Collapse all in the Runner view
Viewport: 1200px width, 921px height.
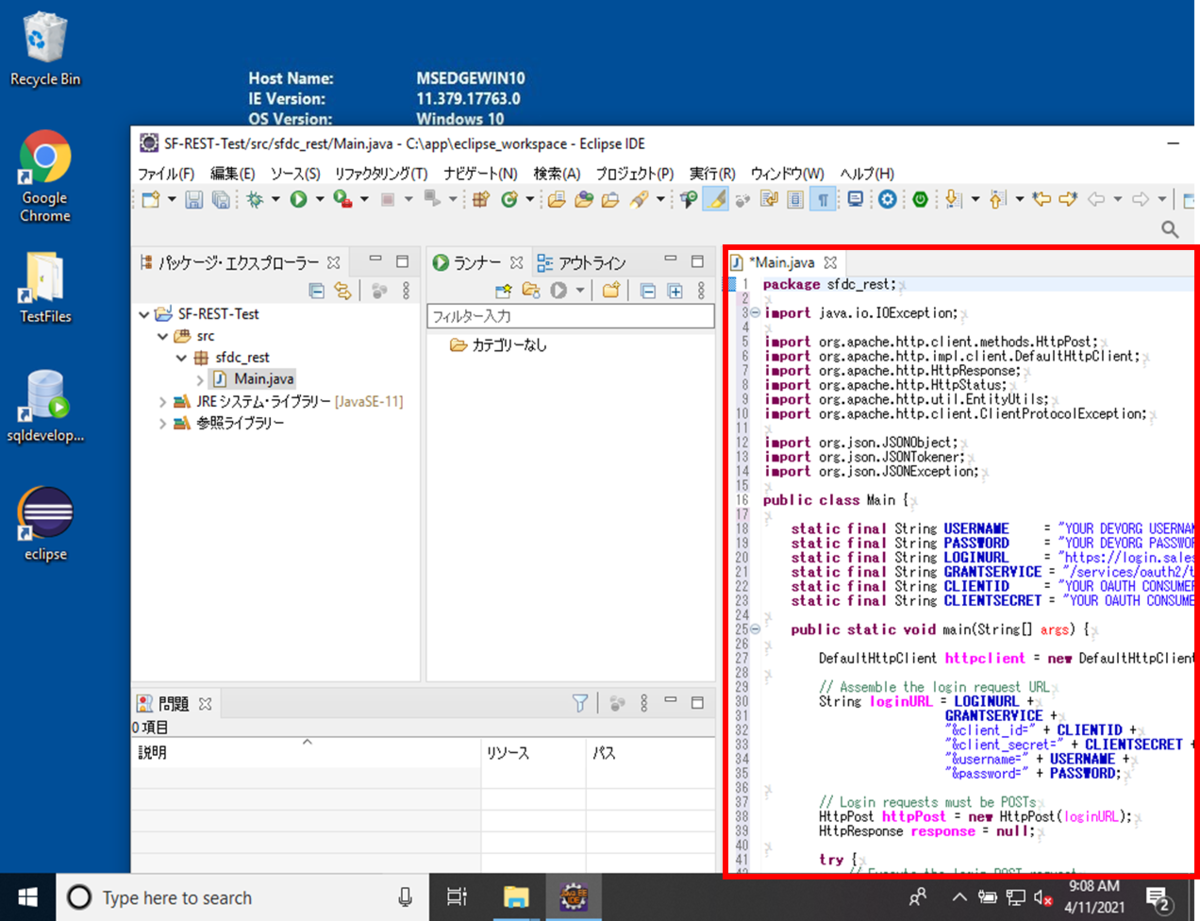(648, 291)
